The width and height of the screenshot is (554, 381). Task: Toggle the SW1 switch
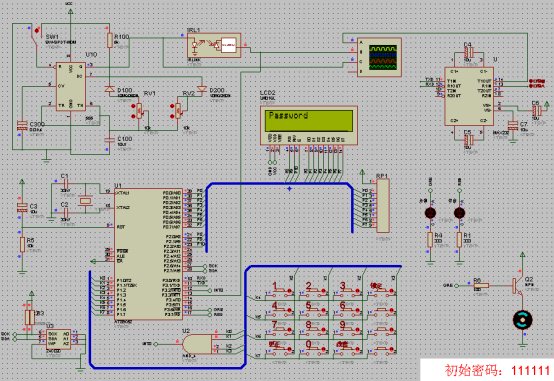(x=37, y=31)
